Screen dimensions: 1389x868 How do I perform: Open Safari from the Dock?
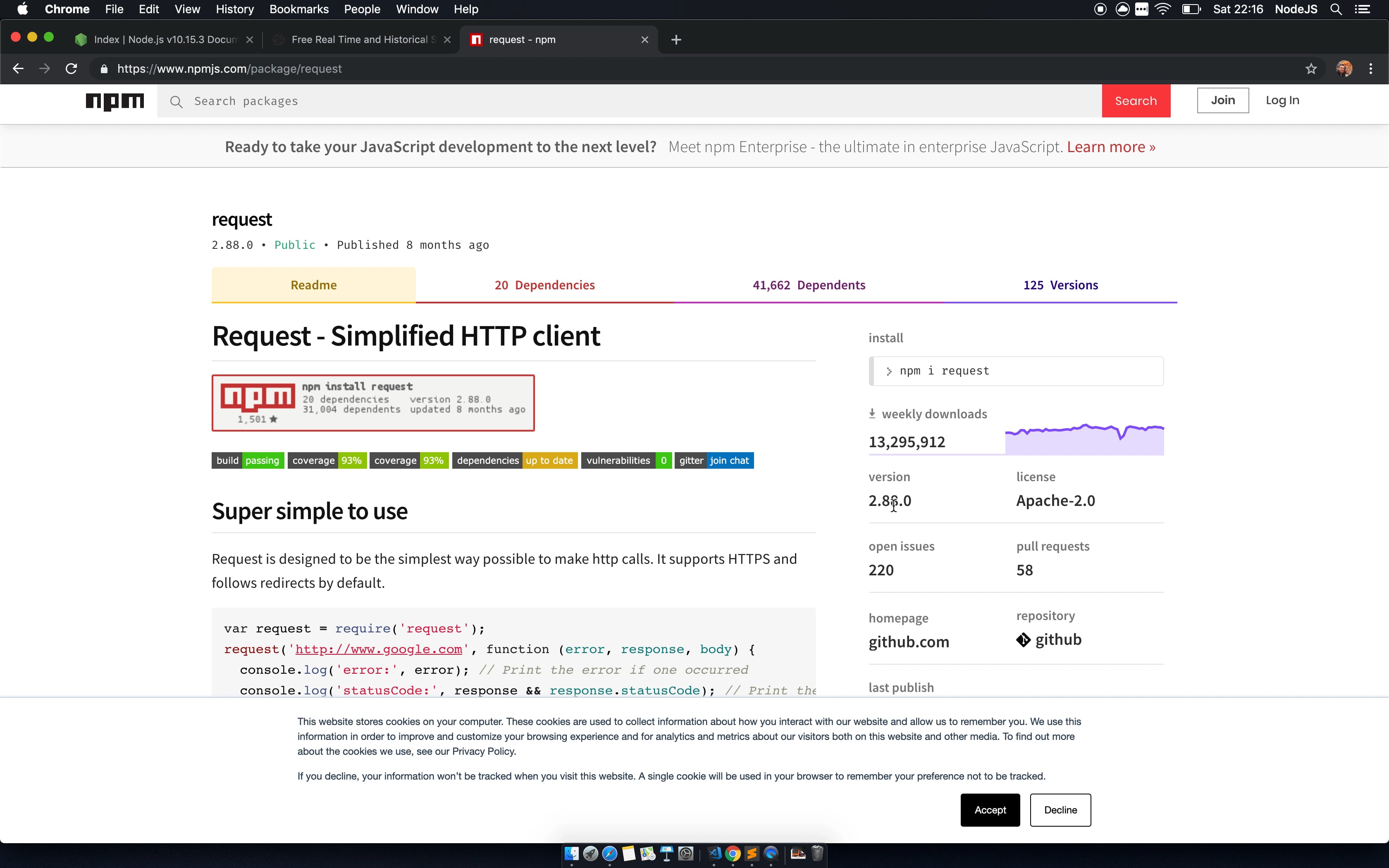point(610,854)
